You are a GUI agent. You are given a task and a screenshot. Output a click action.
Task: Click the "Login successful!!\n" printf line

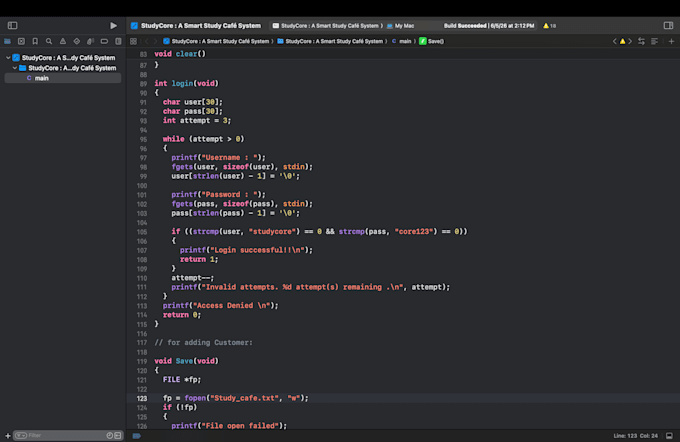tap(246, 250)
